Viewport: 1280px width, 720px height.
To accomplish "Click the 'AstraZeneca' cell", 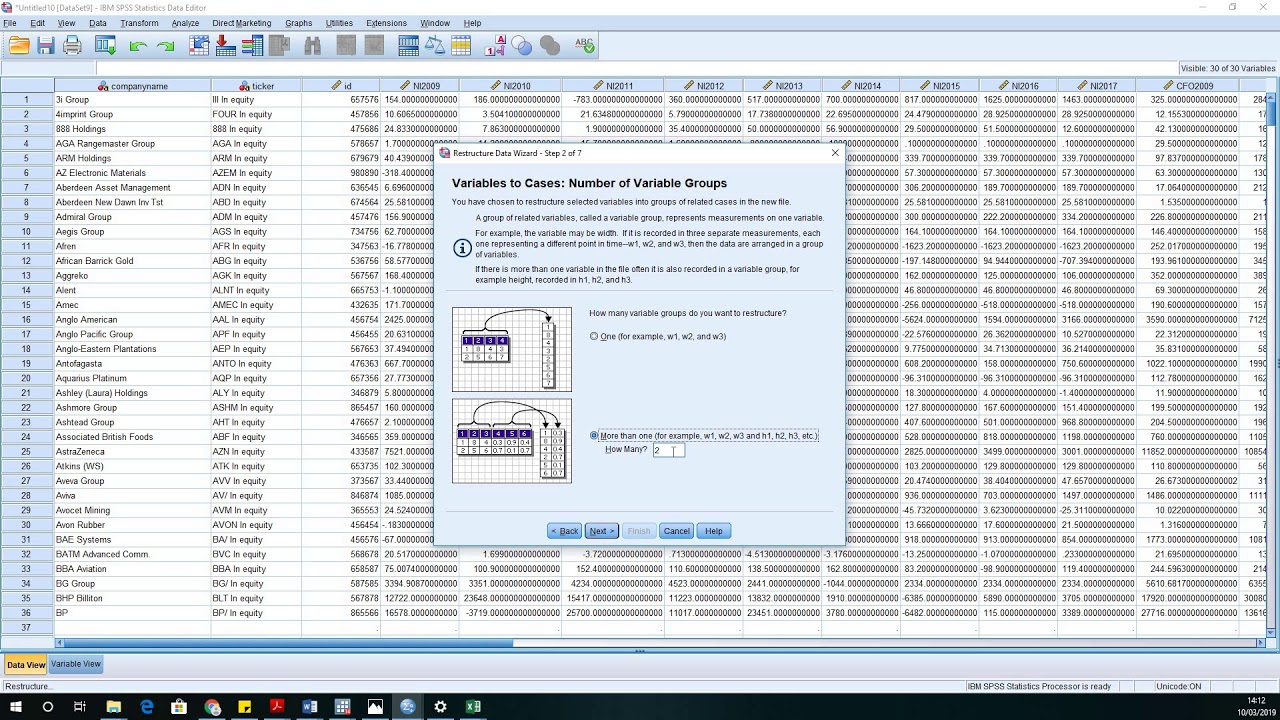I will (x=133, y=452).
